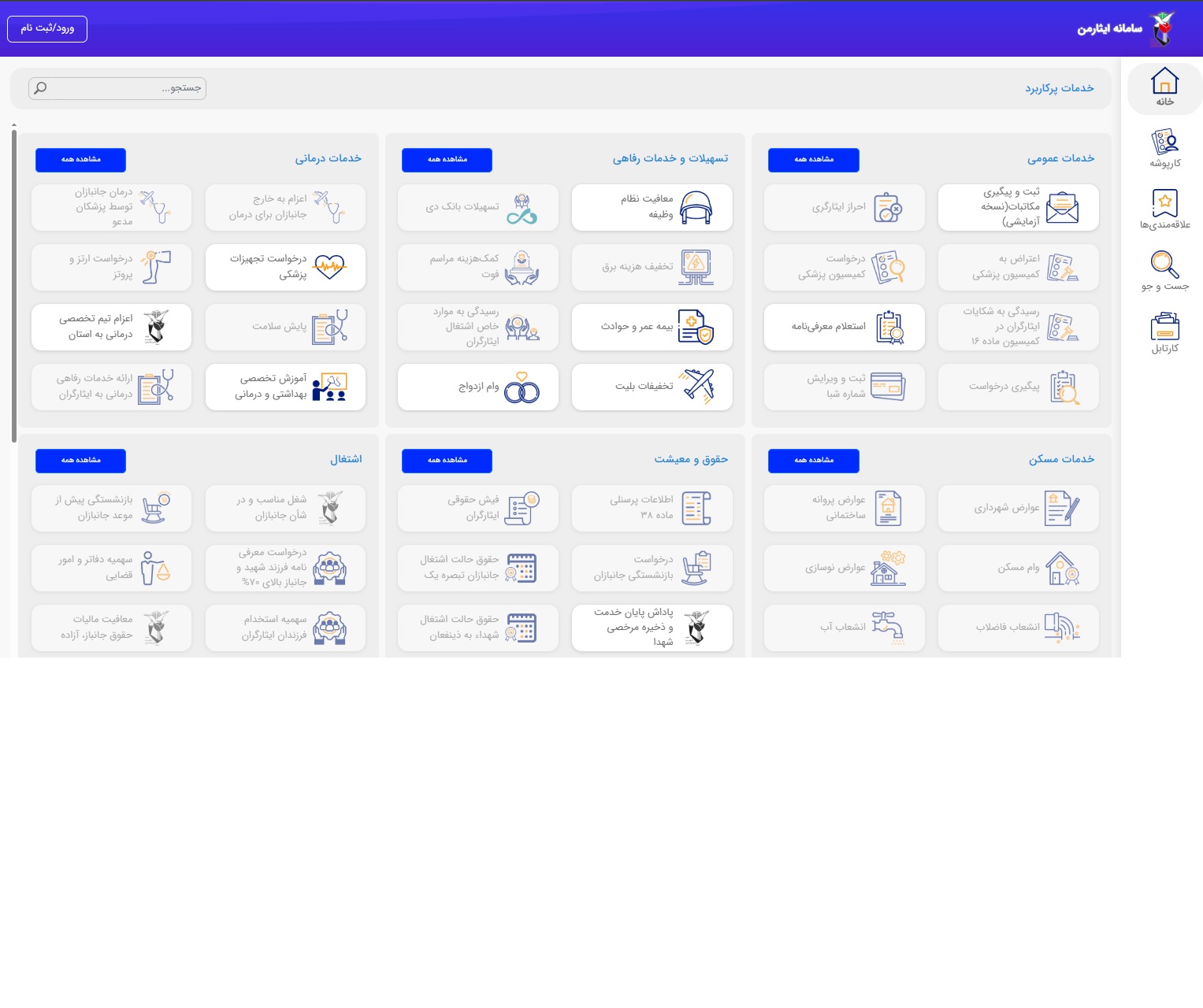The height and width of the screenshot is (1008, 1203).
Task: Click the helmet icon for معافیت نظام وظیفه
Action: click(x=696, y=208)
